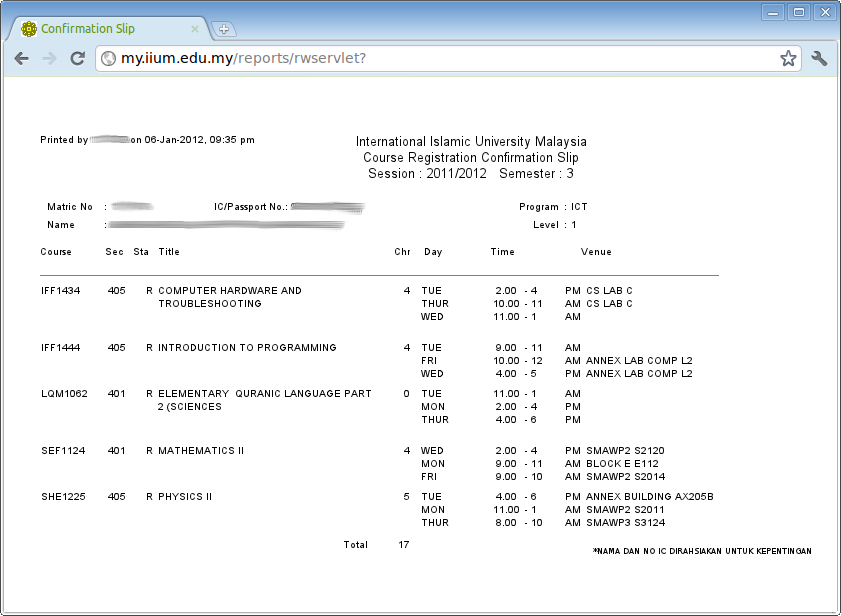Viewport: 841px width, 616px height.
Task: Click course code LQM1062
Action: tap(64, 394)
